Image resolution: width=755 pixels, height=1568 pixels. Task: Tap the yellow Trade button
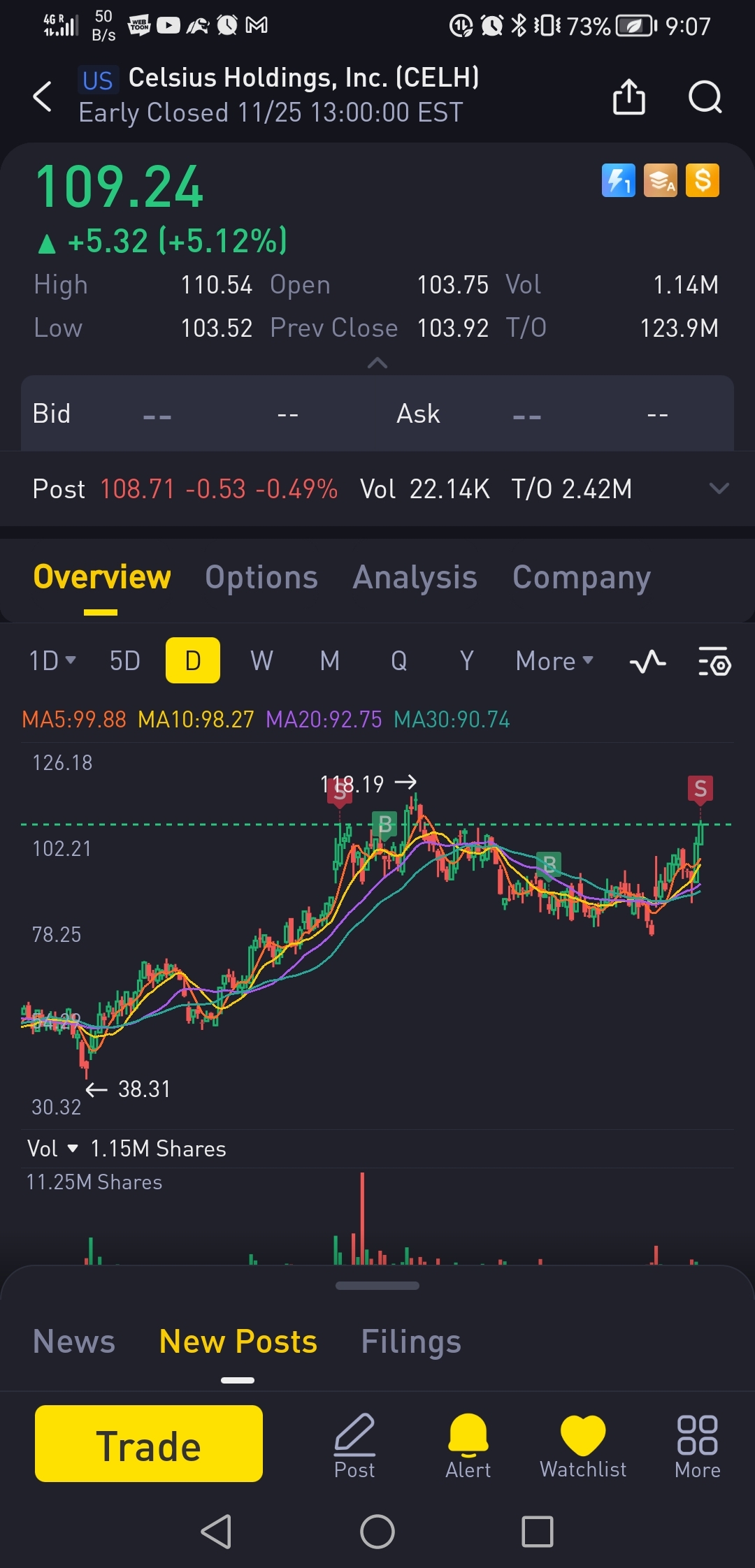(x=149, y=1444)
